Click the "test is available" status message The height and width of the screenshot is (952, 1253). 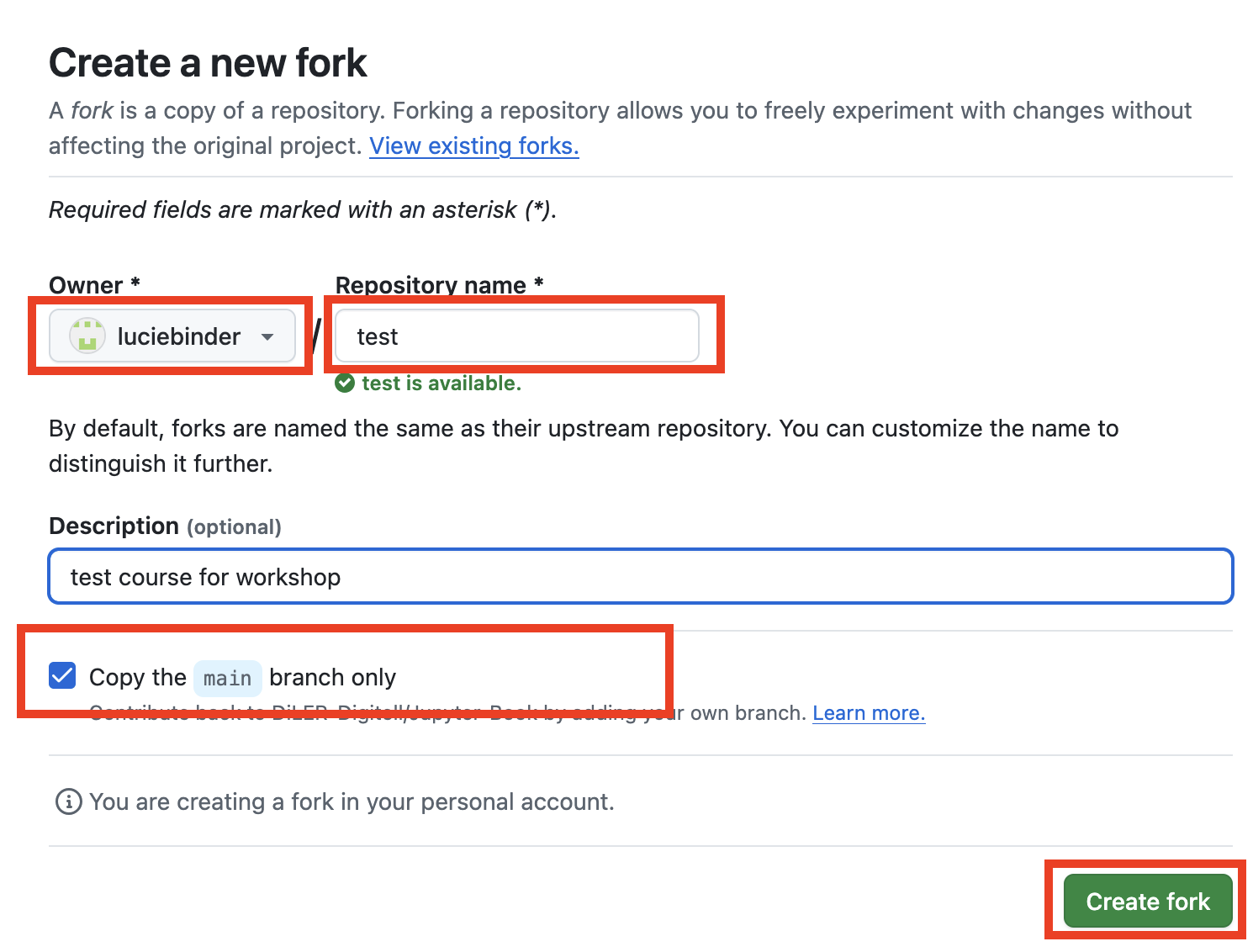coord(441,383)
